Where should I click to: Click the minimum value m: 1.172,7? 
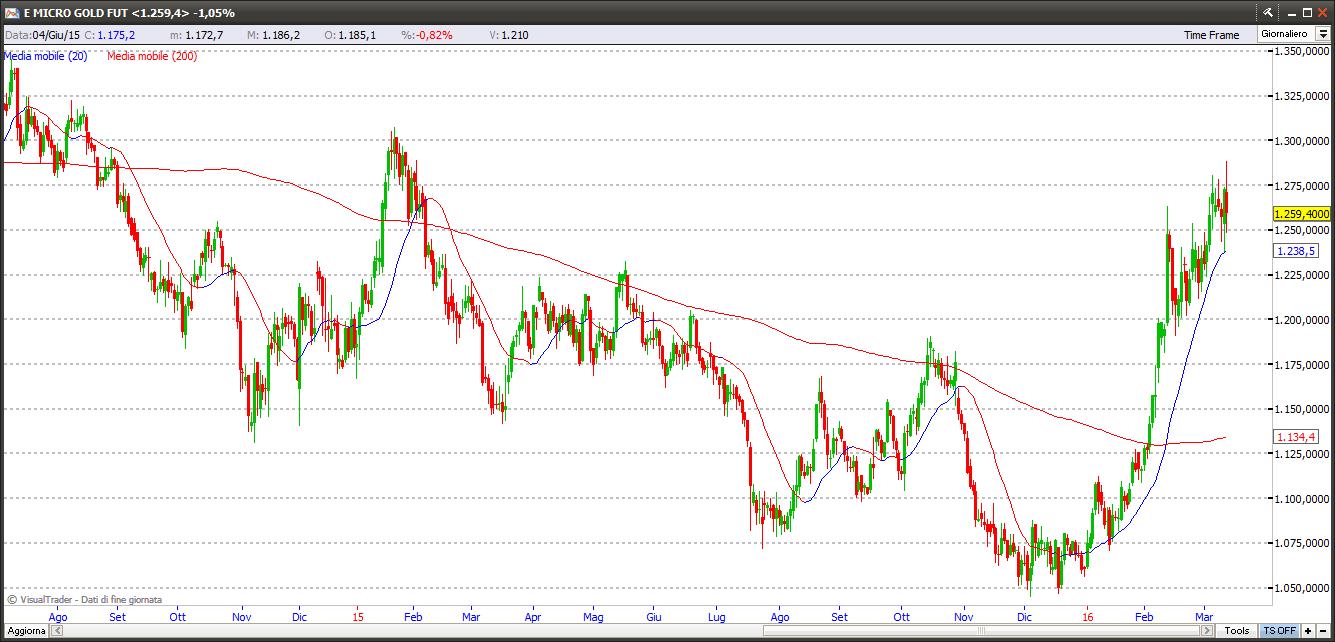pyautogui.click(x=196, y=35)
